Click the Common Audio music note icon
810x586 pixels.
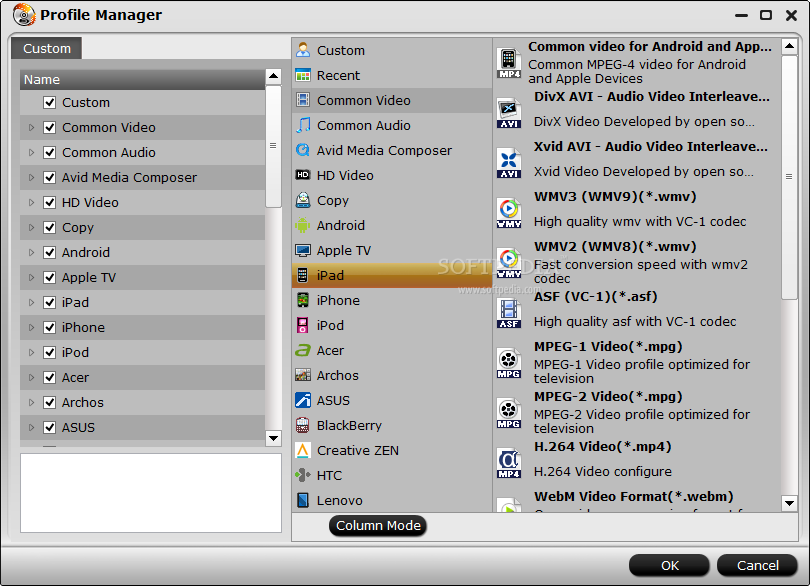click(303, 125)
